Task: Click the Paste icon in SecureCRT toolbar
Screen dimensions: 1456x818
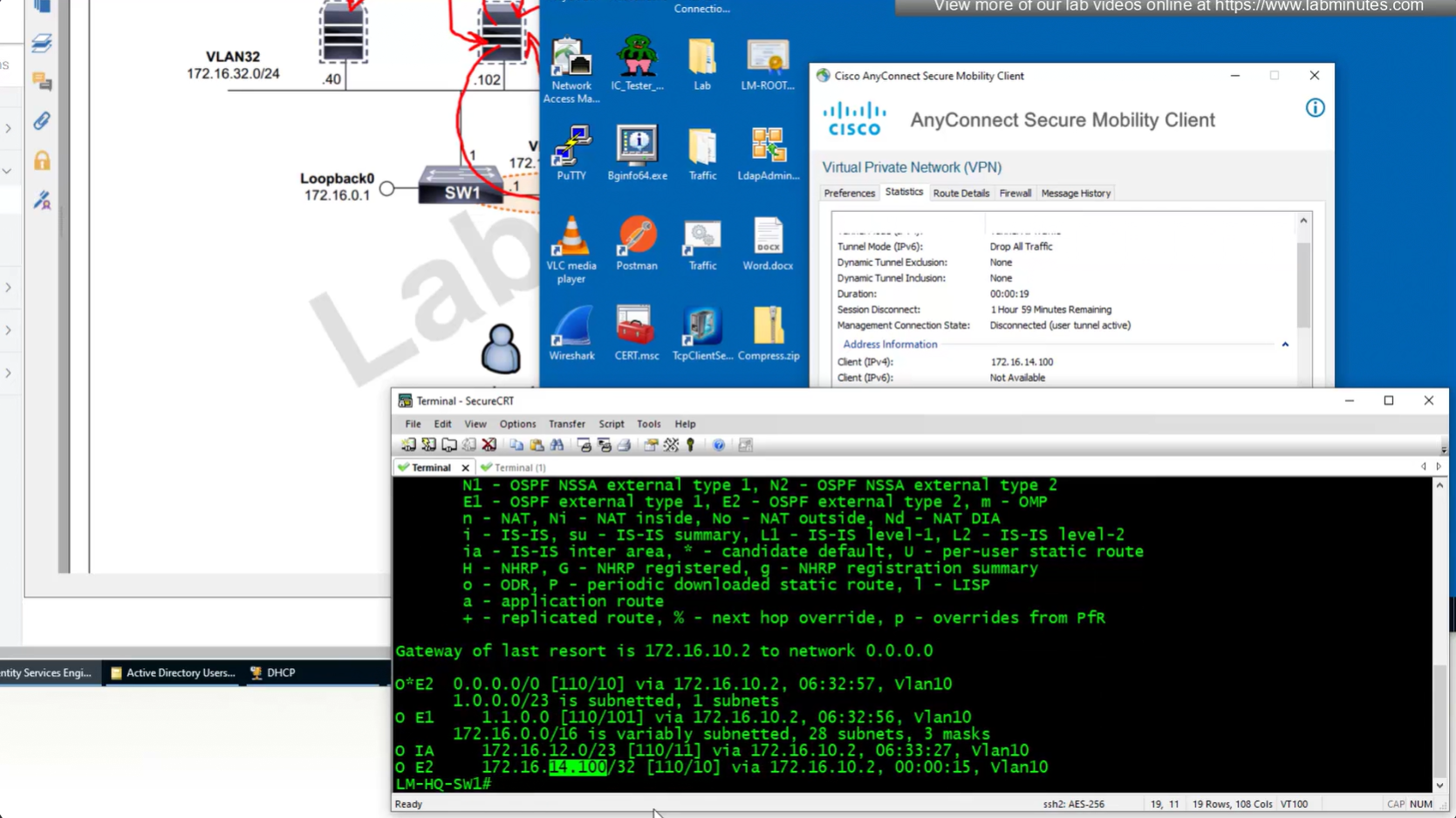Action: click(537, 446)
